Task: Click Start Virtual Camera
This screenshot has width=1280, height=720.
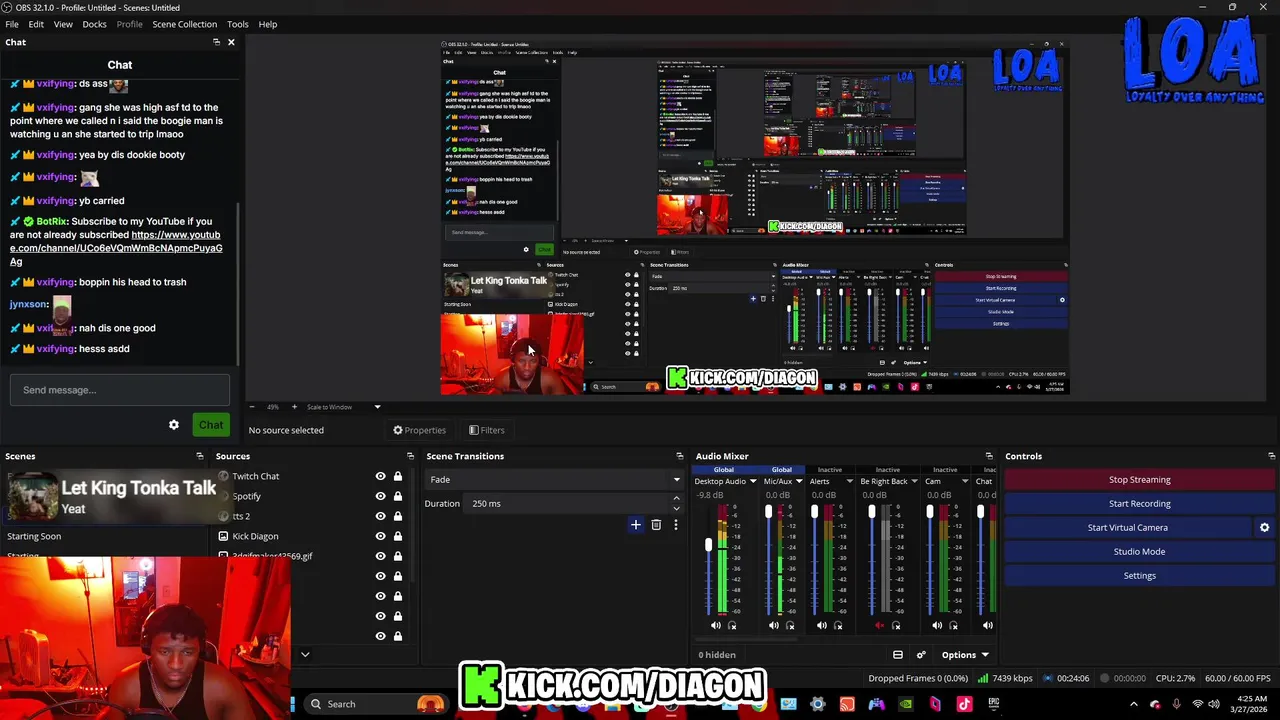Action: [1127, 527]
